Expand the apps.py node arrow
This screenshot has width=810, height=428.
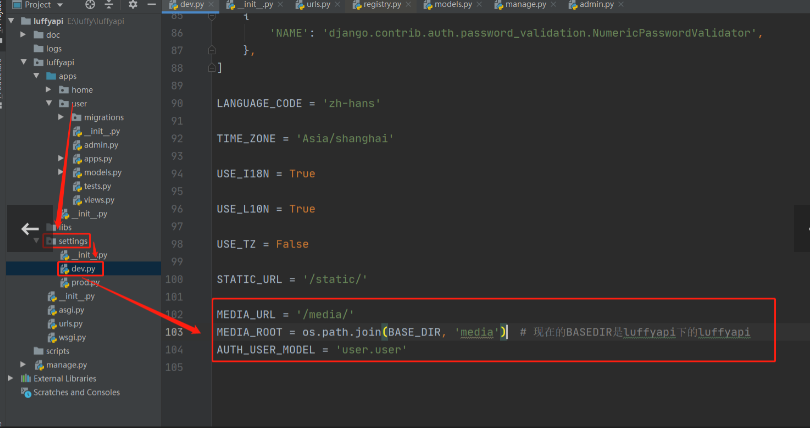[61, 158]
